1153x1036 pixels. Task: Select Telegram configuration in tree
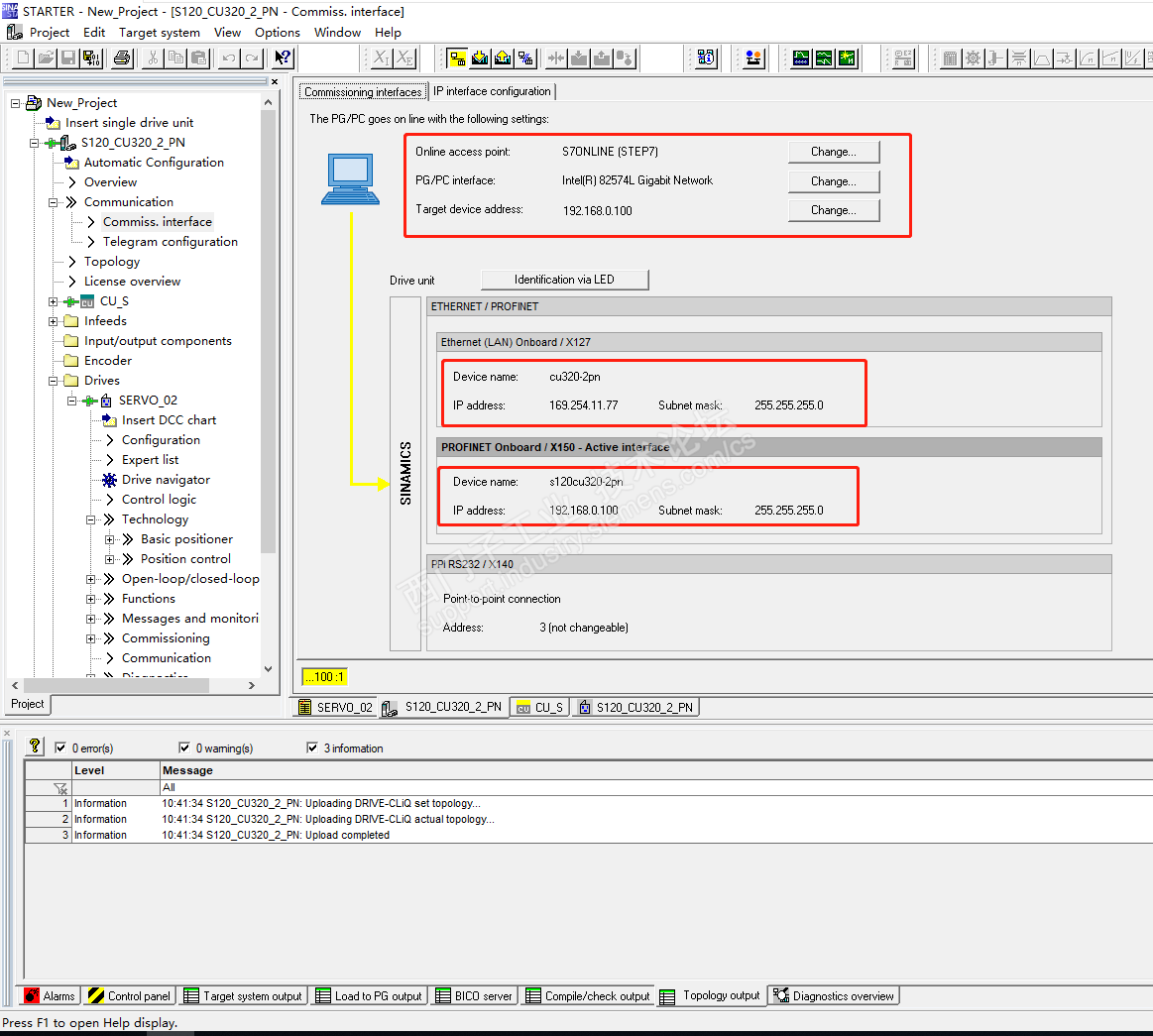tap(170, 242)
